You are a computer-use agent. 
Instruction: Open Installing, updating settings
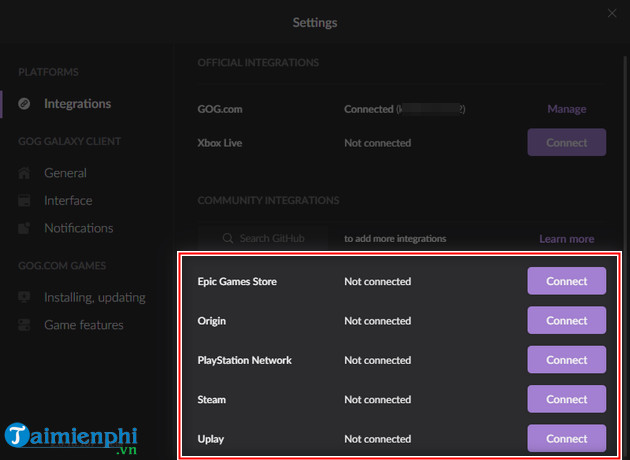[94, 298]
